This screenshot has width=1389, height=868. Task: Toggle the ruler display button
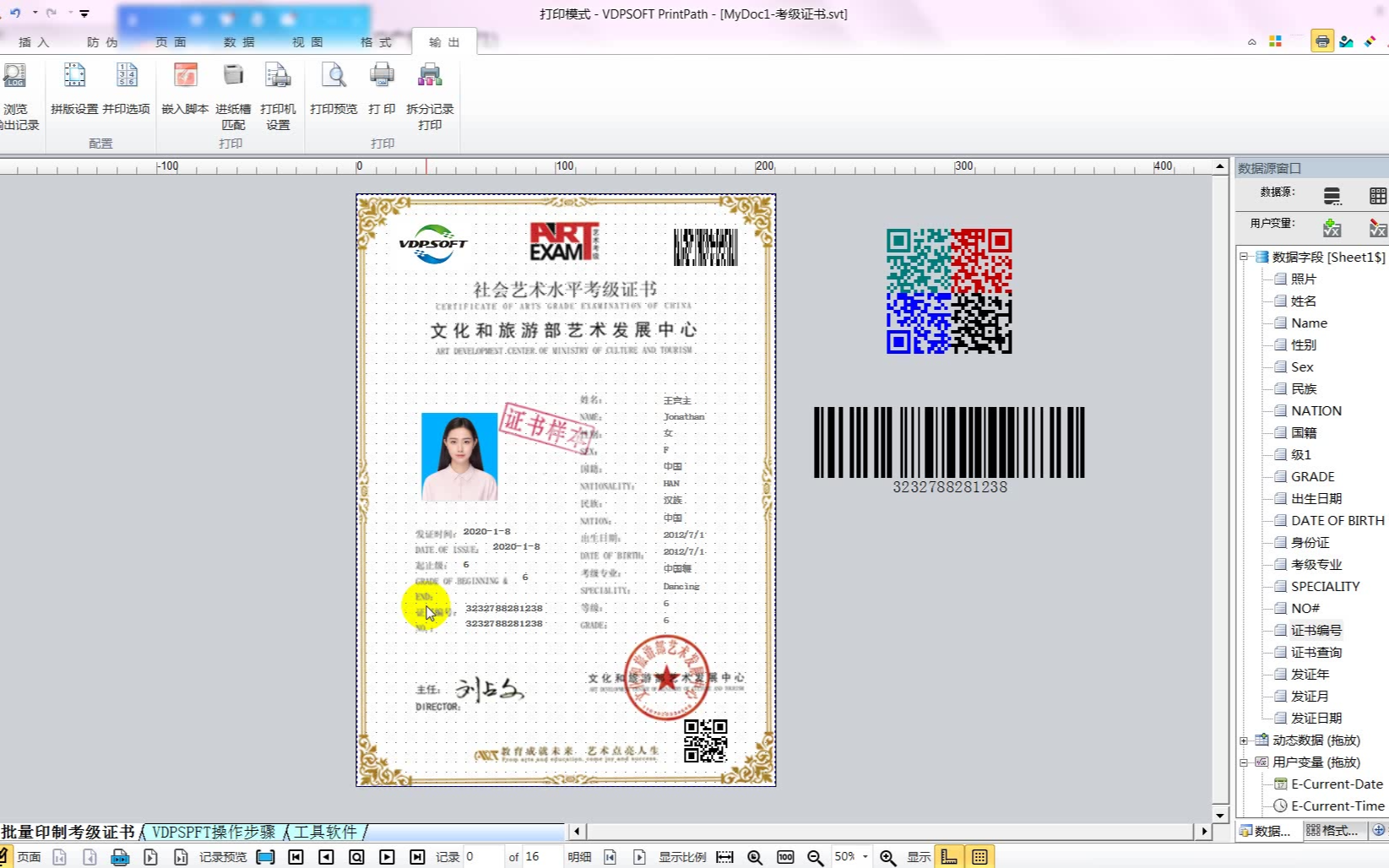(x=949, y=857)
